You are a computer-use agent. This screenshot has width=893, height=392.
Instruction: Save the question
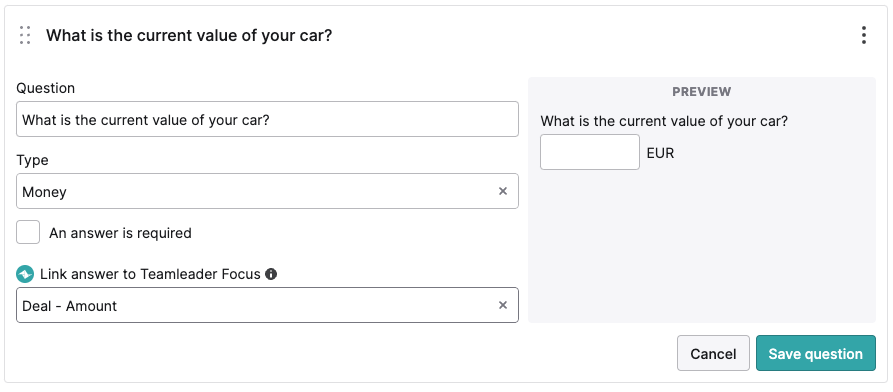[816, 353]
